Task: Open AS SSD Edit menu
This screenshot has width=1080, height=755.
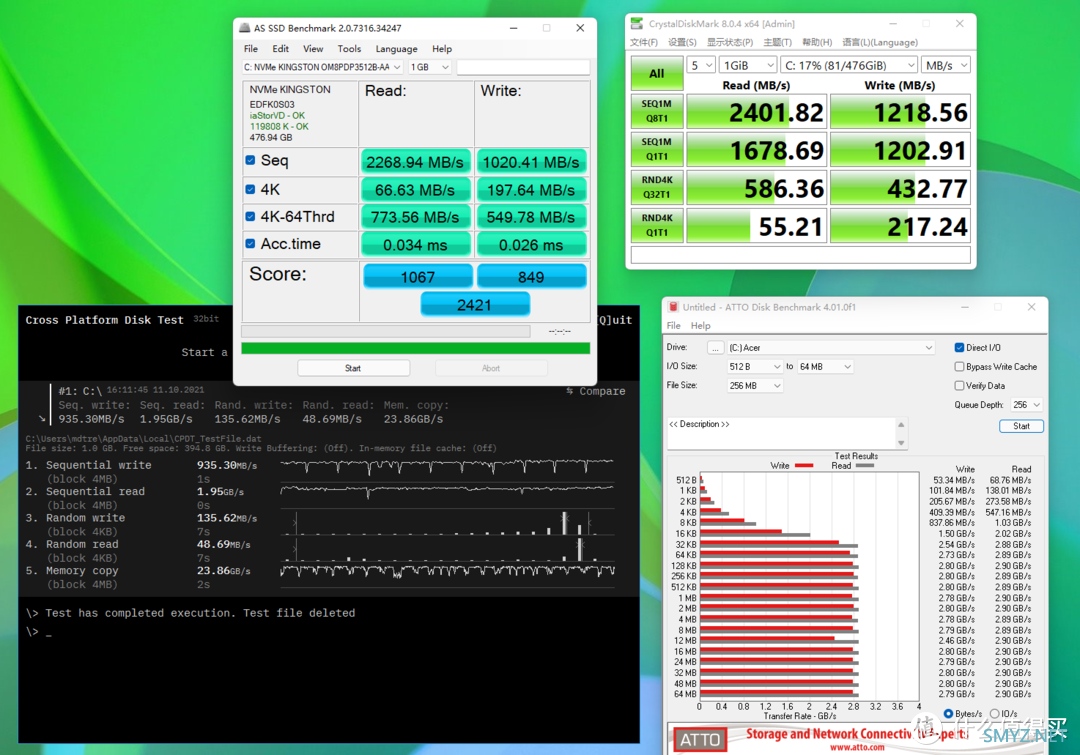Action: (x=280, y=49)
